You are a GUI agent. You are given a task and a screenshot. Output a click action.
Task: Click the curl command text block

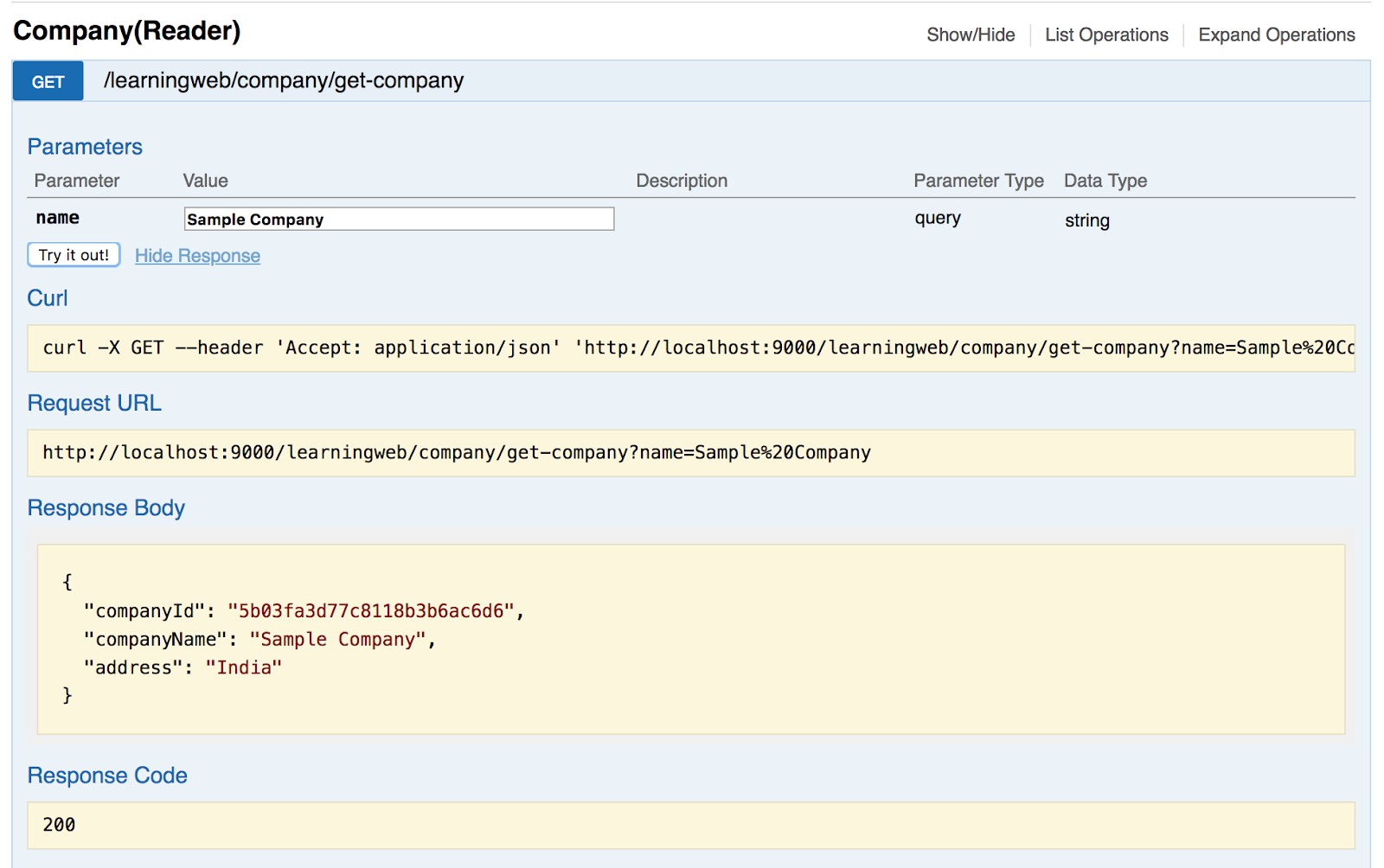(690, 348)
